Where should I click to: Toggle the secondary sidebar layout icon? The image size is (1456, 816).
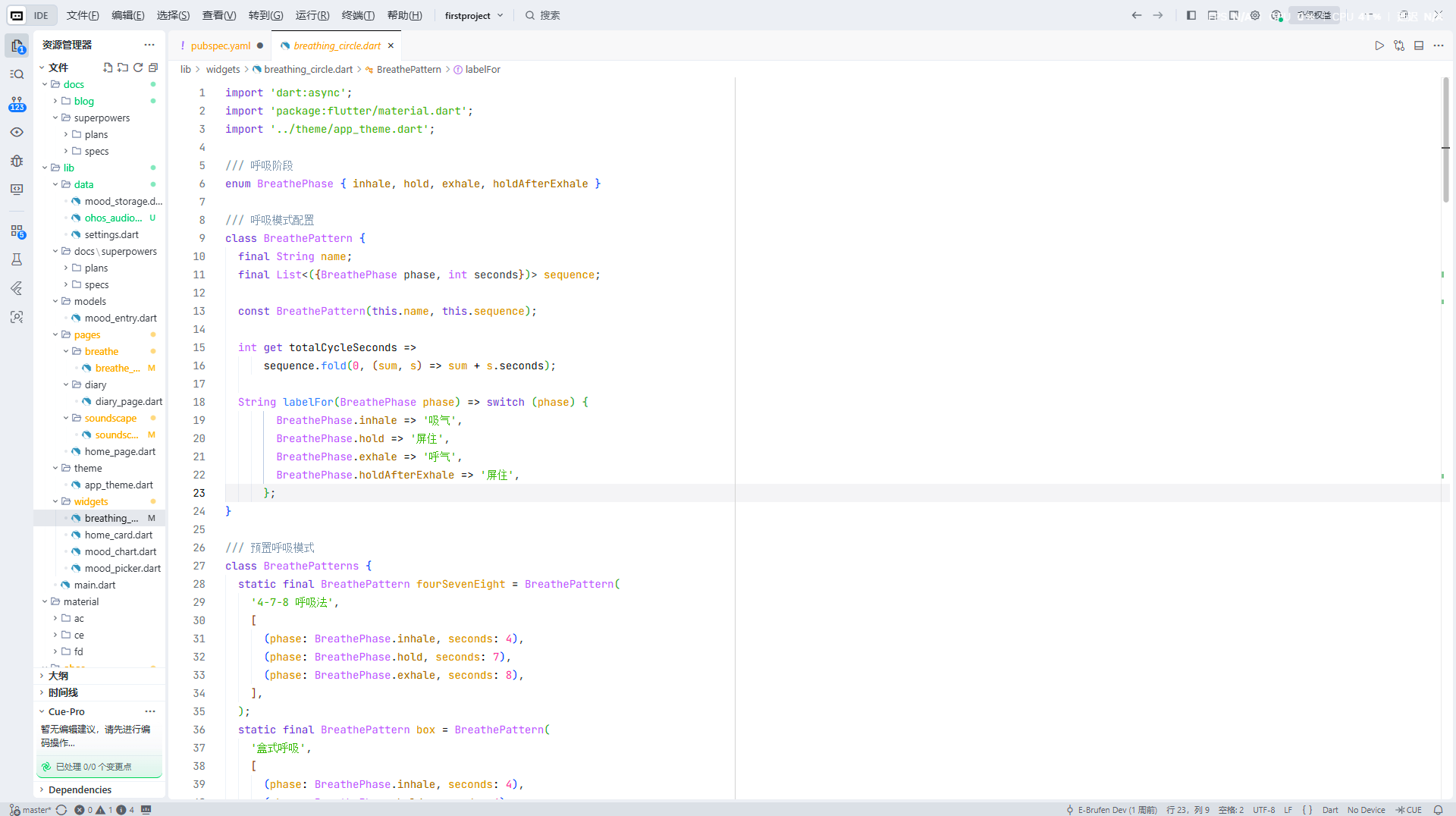(x=1234, y=15)
